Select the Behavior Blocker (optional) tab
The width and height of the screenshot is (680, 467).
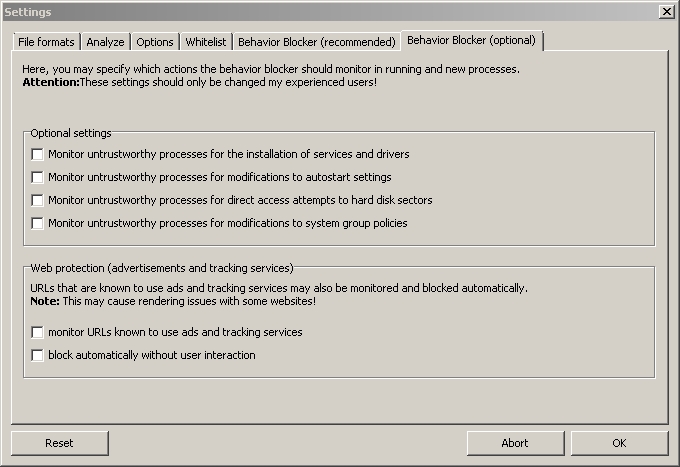tap(471, 41)
